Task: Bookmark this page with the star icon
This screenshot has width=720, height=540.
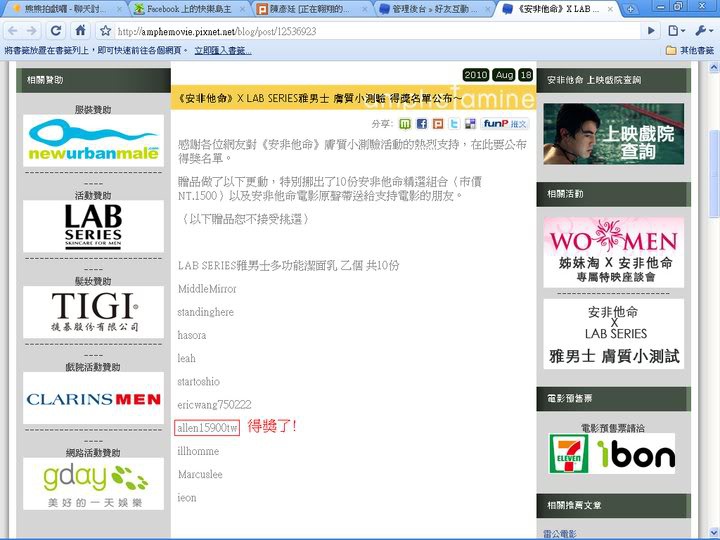Action: click(x=106, y=31)
